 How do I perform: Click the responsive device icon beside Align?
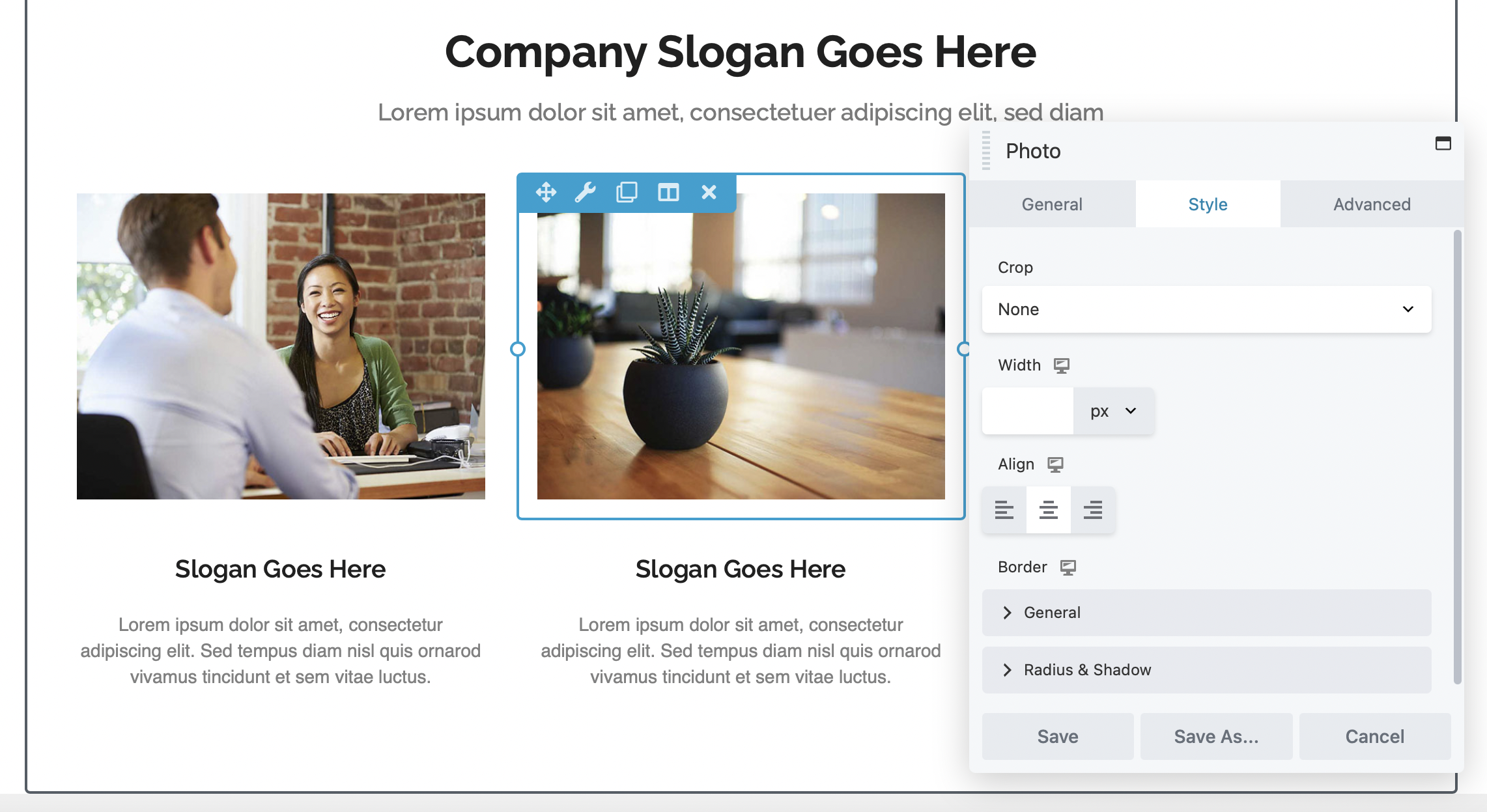tap(1055, 464)
